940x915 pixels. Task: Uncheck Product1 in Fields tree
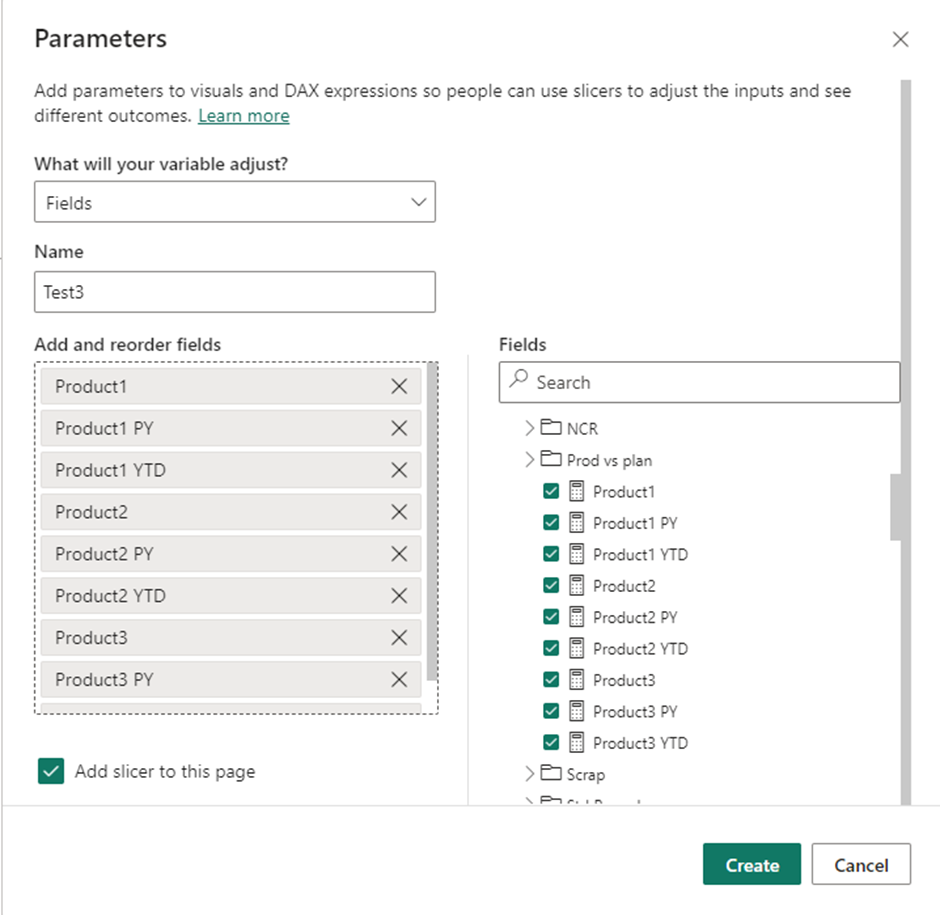[551, 491]
